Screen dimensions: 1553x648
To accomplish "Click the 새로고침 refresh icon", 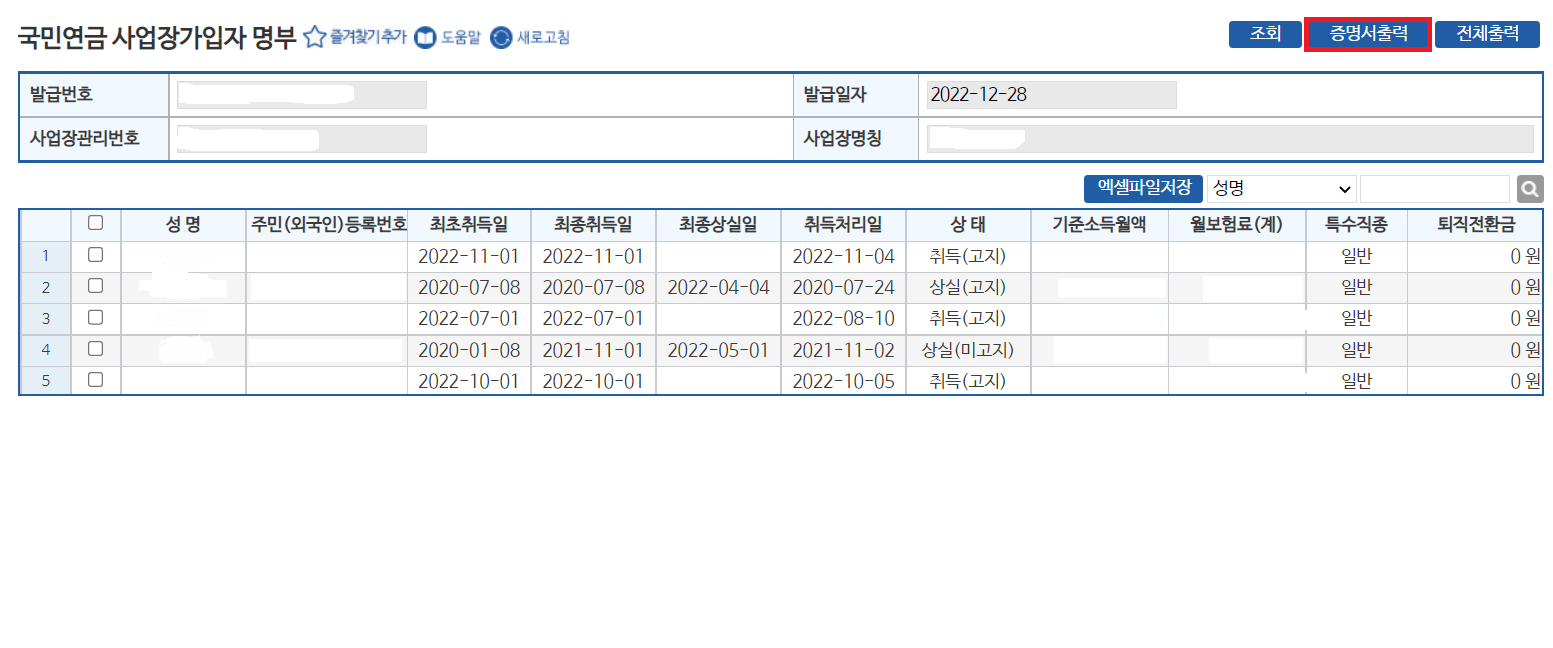I will [x=501, y=38].
